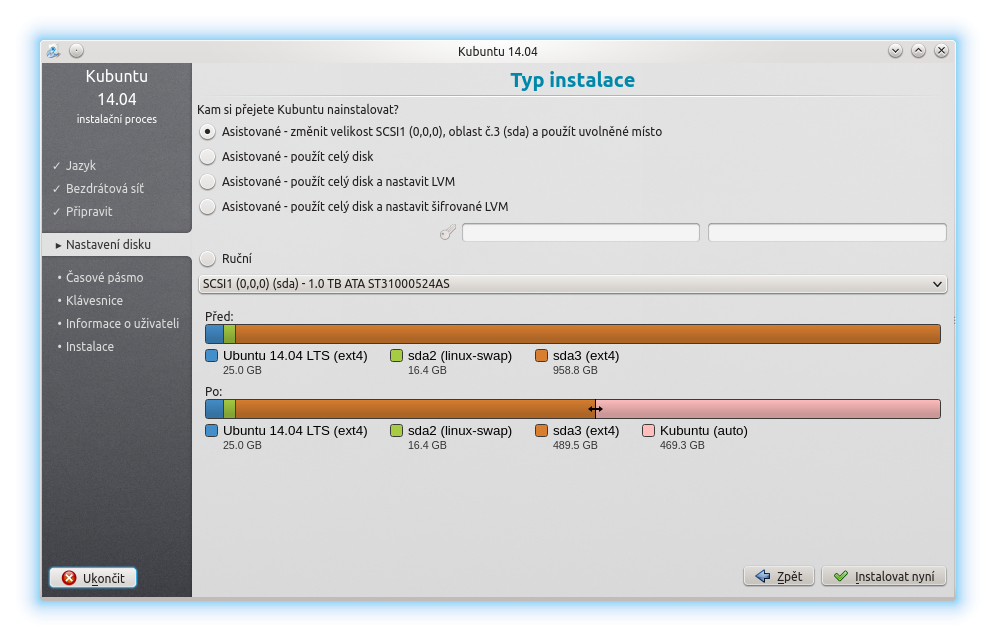Click the orange sda3 swatch in Po legend
Viewport: 996px width, 641px height.
click(541, 431)
